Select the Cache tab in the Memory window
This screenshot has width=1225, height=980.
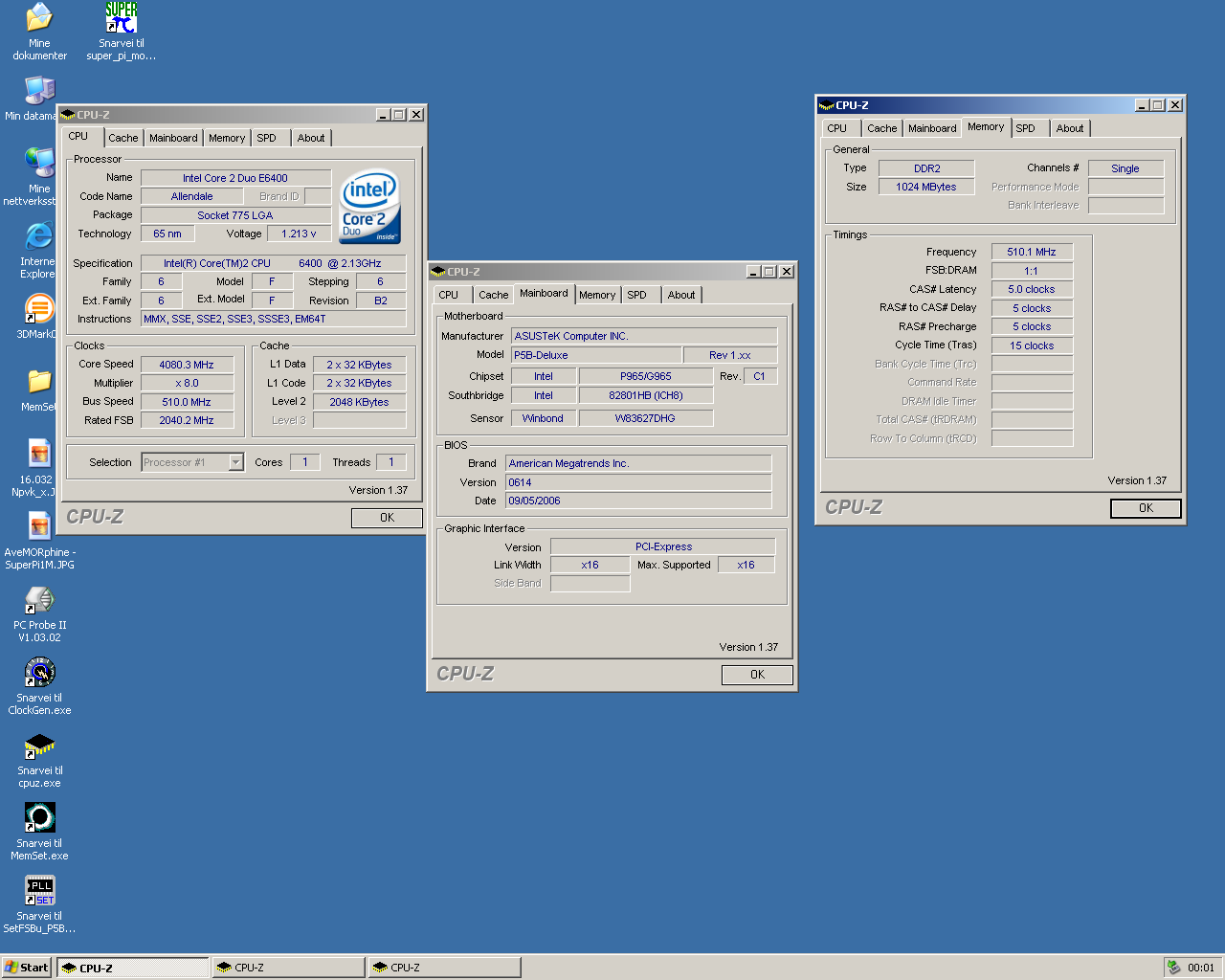[x=882, y=128]
